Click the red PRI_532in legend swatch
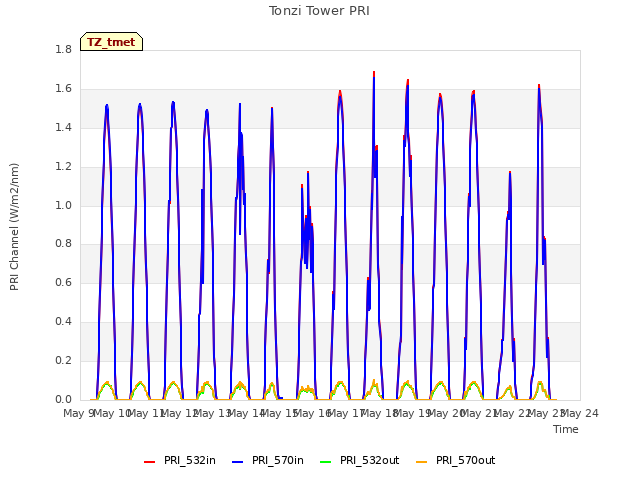Screen dimensions: 640x480 (x=149, y=462)
